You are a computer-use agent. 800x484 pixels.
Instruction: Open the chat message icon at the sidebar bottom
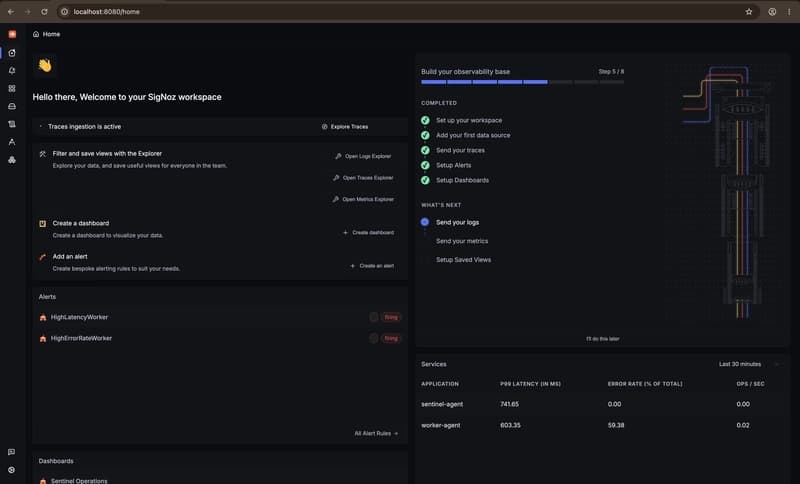coord(11,452)
